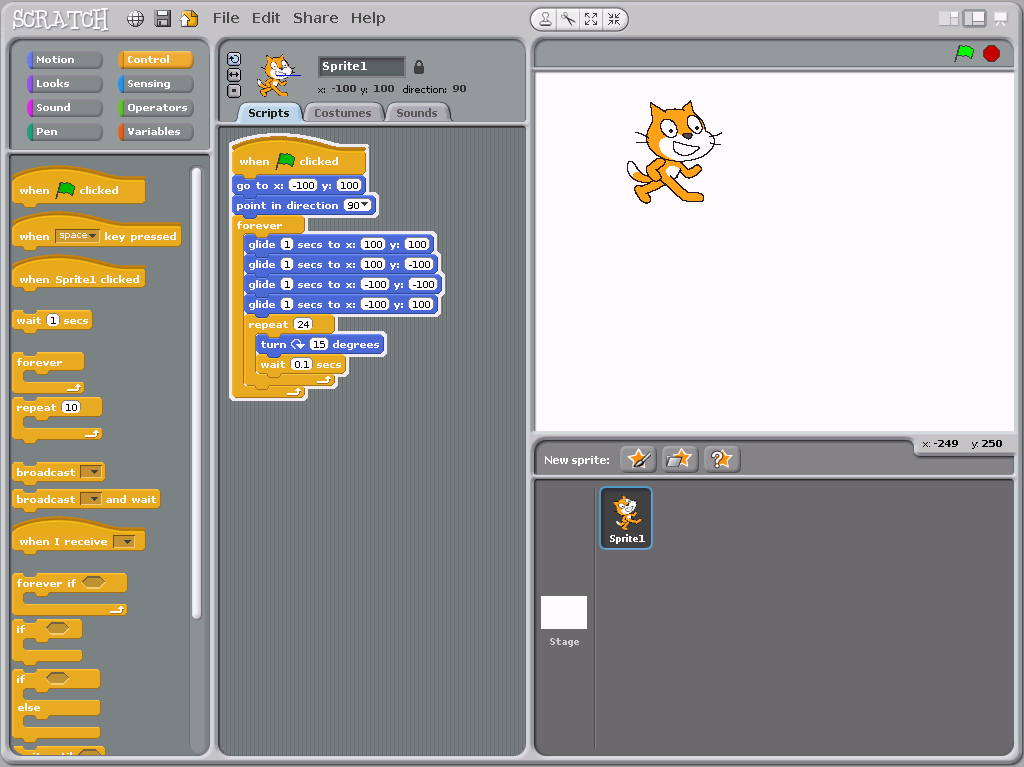The height and width of the screenshot is (767, 1024).
Task: Switch to the Sounds tab
Action: [417, 113]
